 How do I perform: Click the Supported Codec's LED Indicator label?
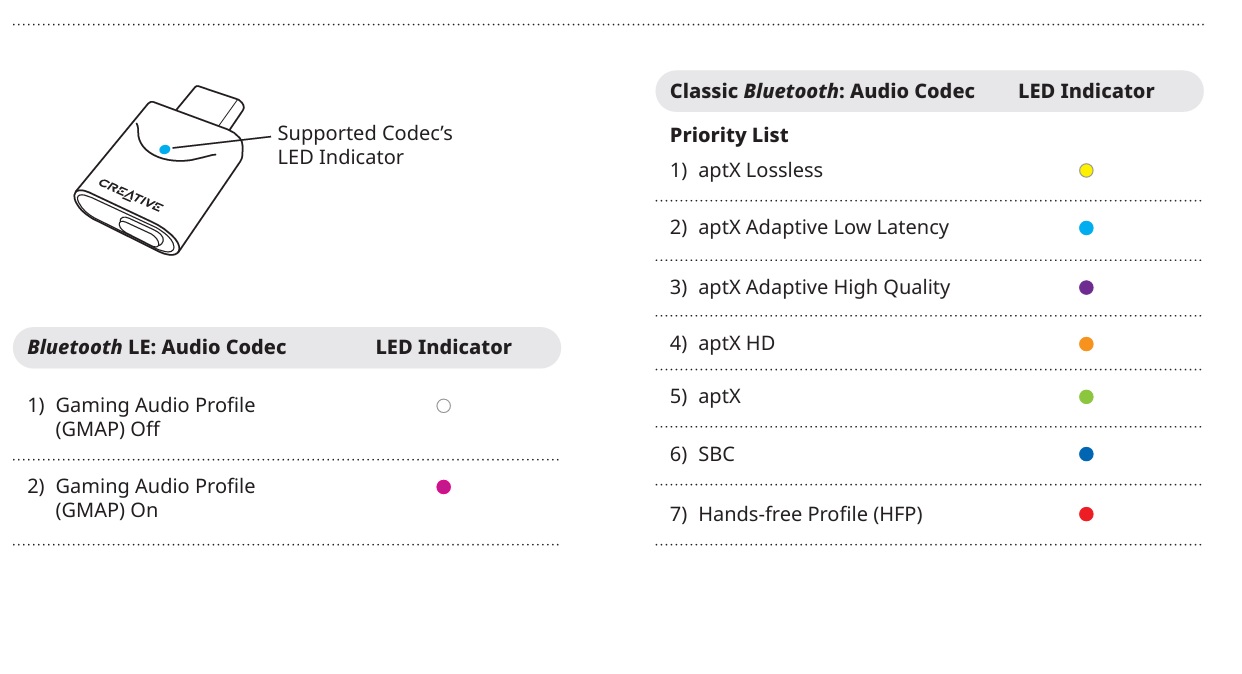364,145
